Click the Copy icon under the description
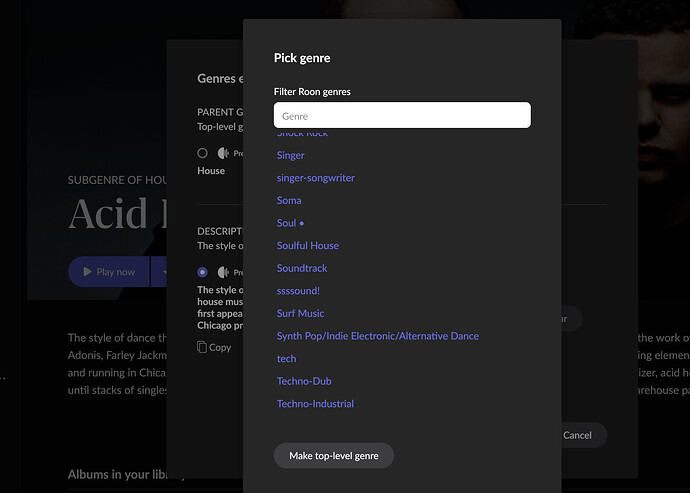This screenshot has width=690, height=493. coord(203,347)
